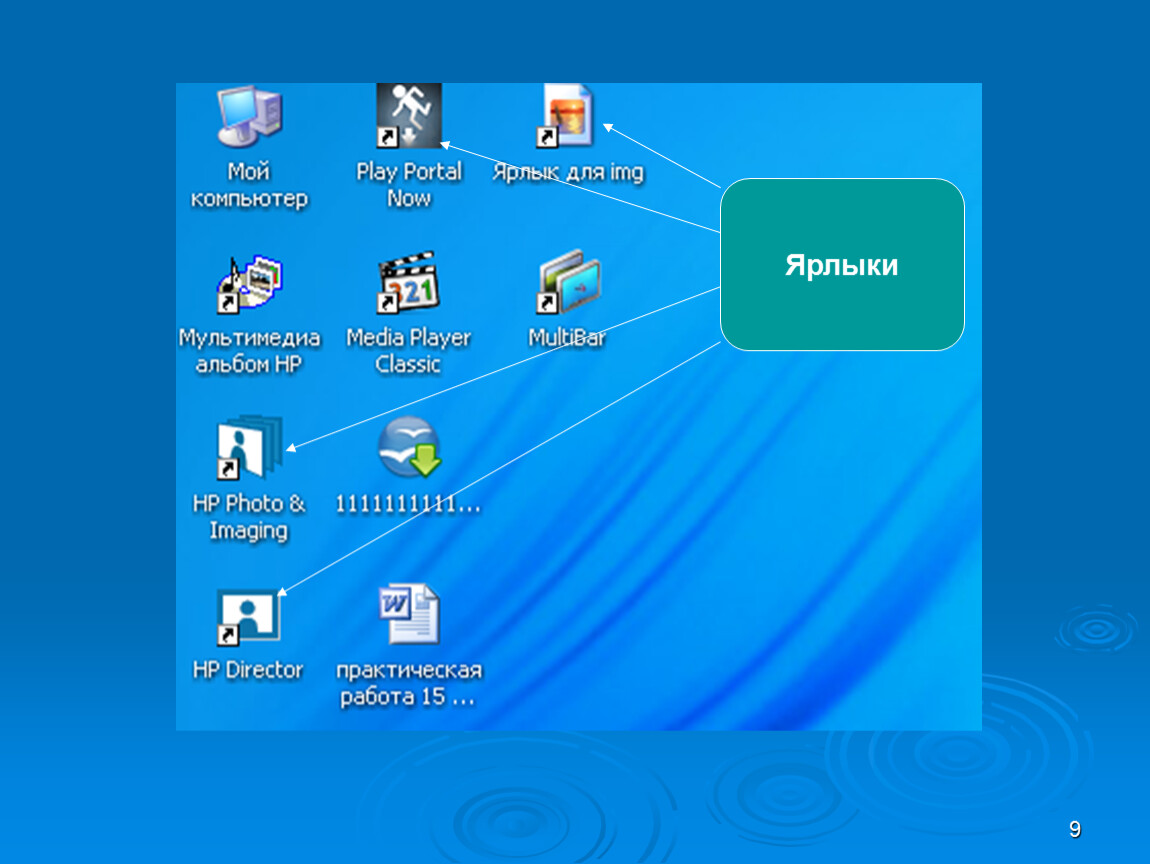Click the Мультимедиа альбом HP icon
Screen dimensions: 1150x864
249,285
